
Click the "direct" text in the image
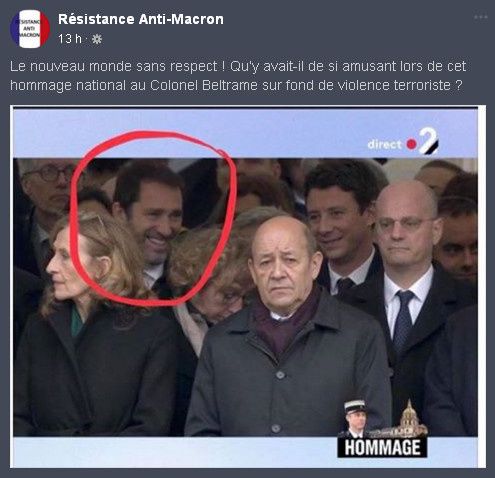point(384,144)
